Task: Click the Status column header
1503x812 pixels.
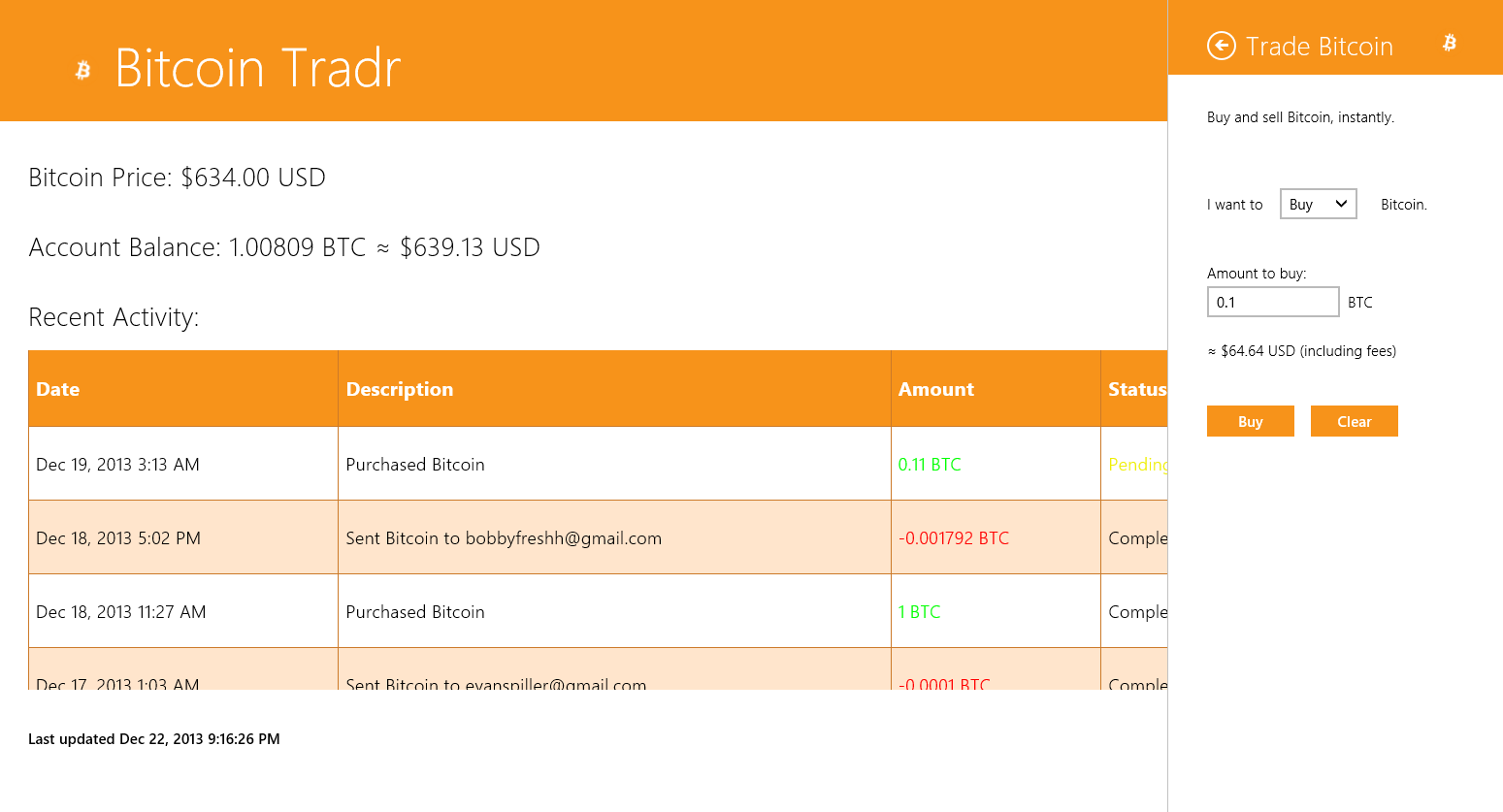Action: (1136, 389)
